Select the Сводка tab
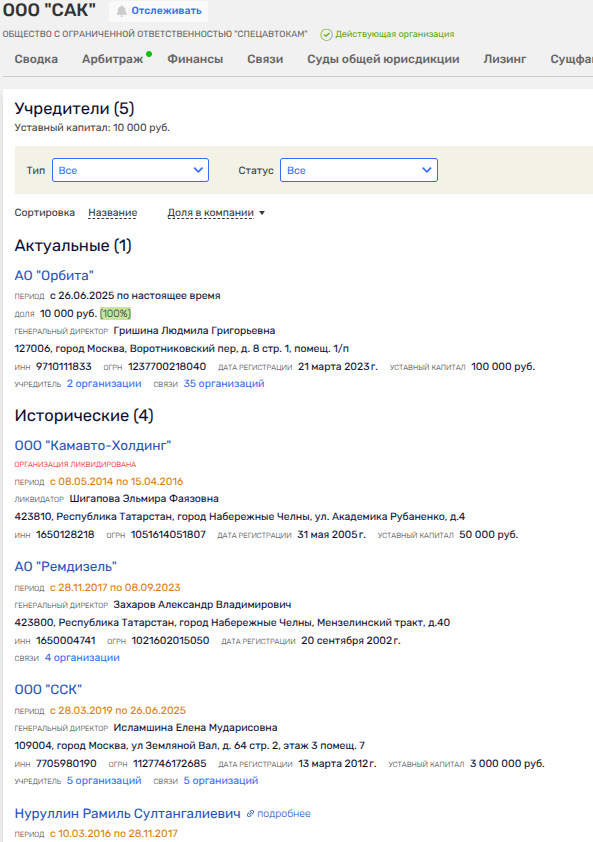Screen dimensions: 593x842 (x=36, y=59)
